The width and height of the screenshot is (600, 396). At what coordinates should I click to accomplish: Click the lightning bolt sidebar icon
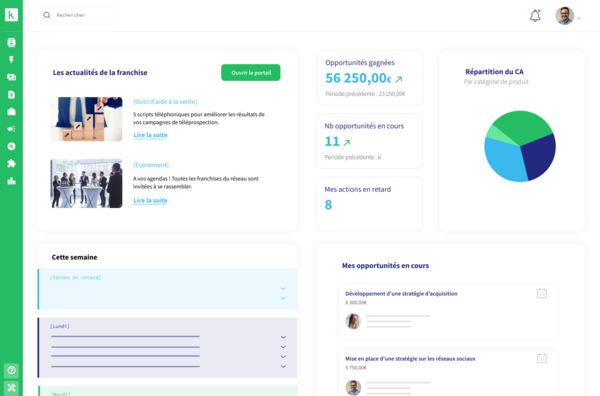point(11,60)
